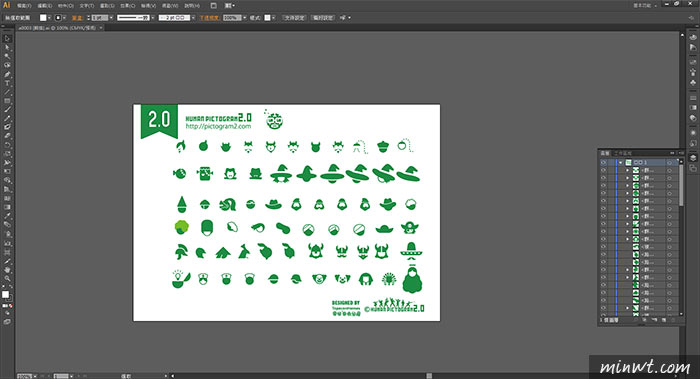This screenshot has width=700, height=379.
Task: Expand the second sublayer group triangle
Action: point(627,178)
